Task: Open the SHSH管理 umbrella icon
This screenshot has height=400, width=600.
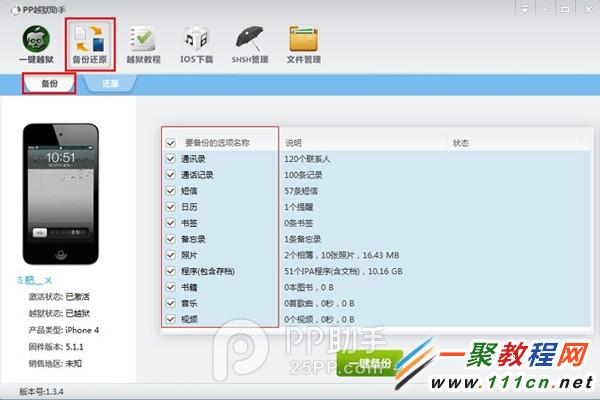Action: click(x=249, y=43)
